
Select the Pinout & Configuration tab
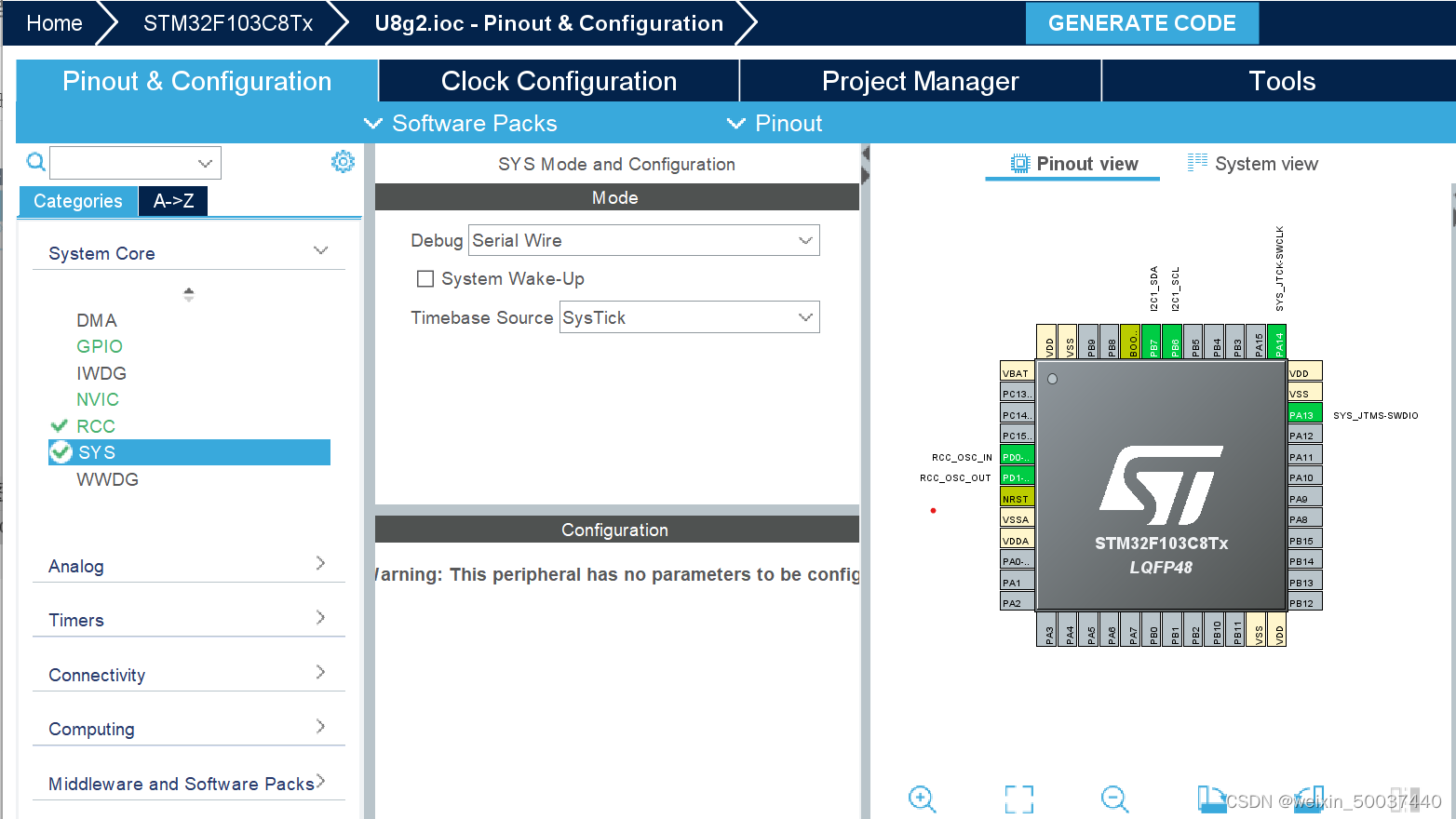click(x=196, y=81)
